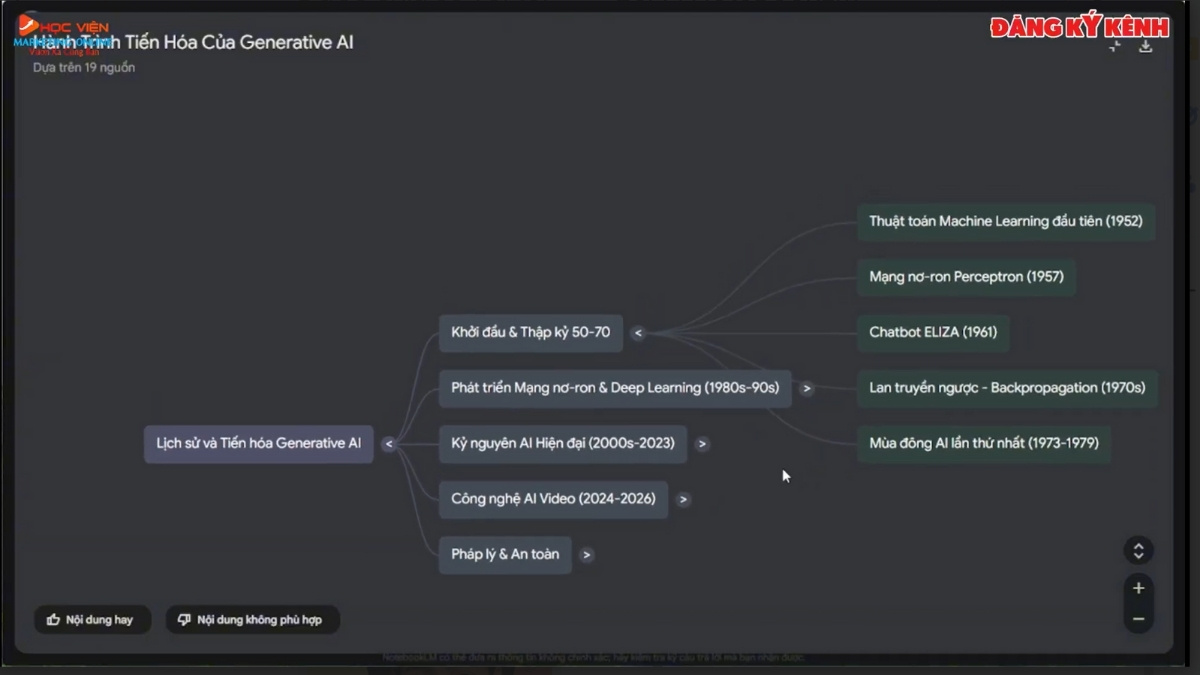This screenshot has height=675, width=1200.
Task: Click the collapse fullscreen icon
Action: click(1115, 46)
